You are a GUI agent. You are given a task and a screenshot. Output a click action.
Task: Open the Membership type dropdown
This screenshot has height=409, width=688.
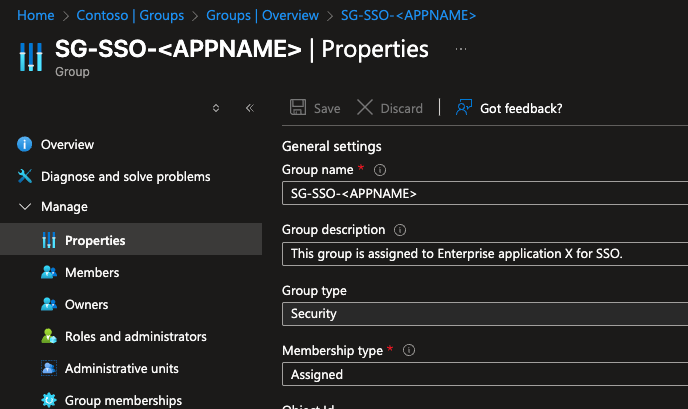click(484, 375)
